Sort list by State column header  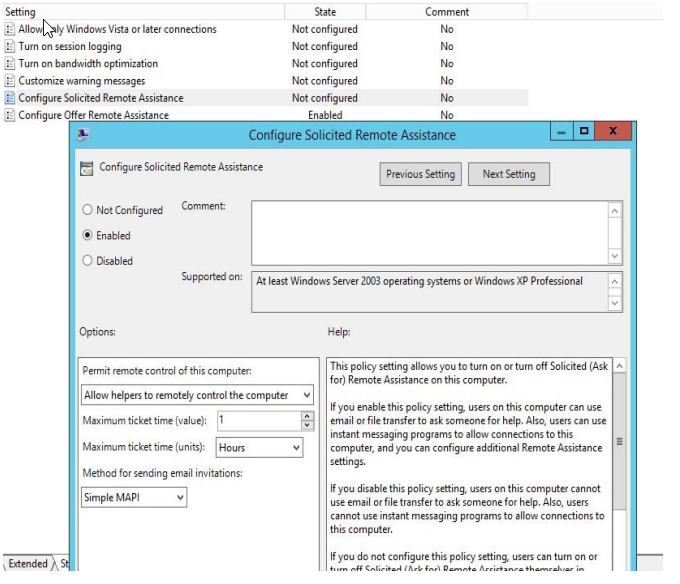[x=325, y=12]
